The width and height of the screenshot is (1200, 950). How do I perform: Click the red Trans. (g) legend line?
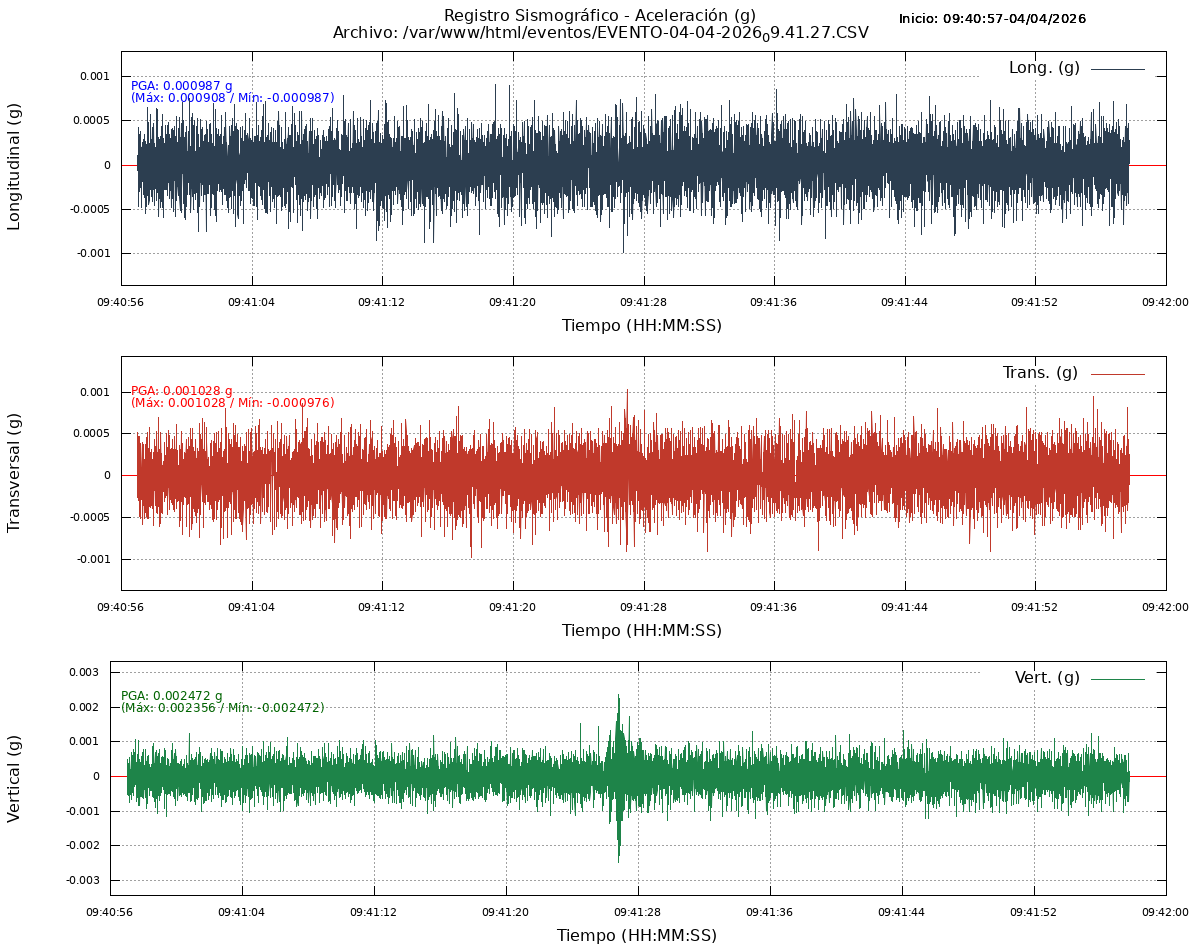pos(1117,374)
